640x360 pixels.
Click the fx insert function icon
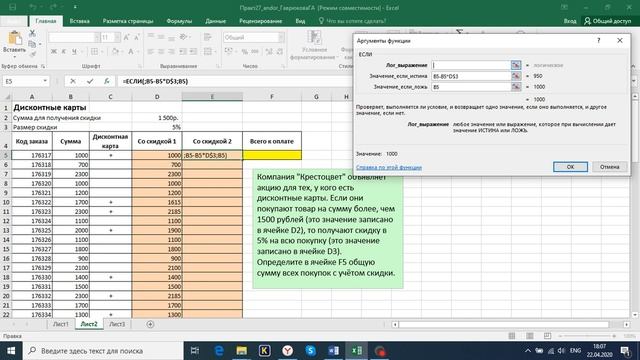107,81
